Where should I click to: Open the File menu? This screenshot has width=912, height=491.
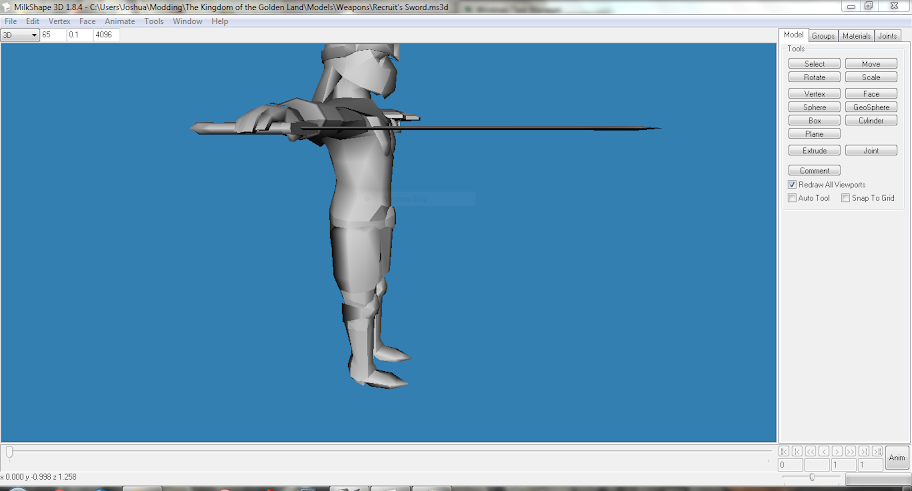point(10,22)
